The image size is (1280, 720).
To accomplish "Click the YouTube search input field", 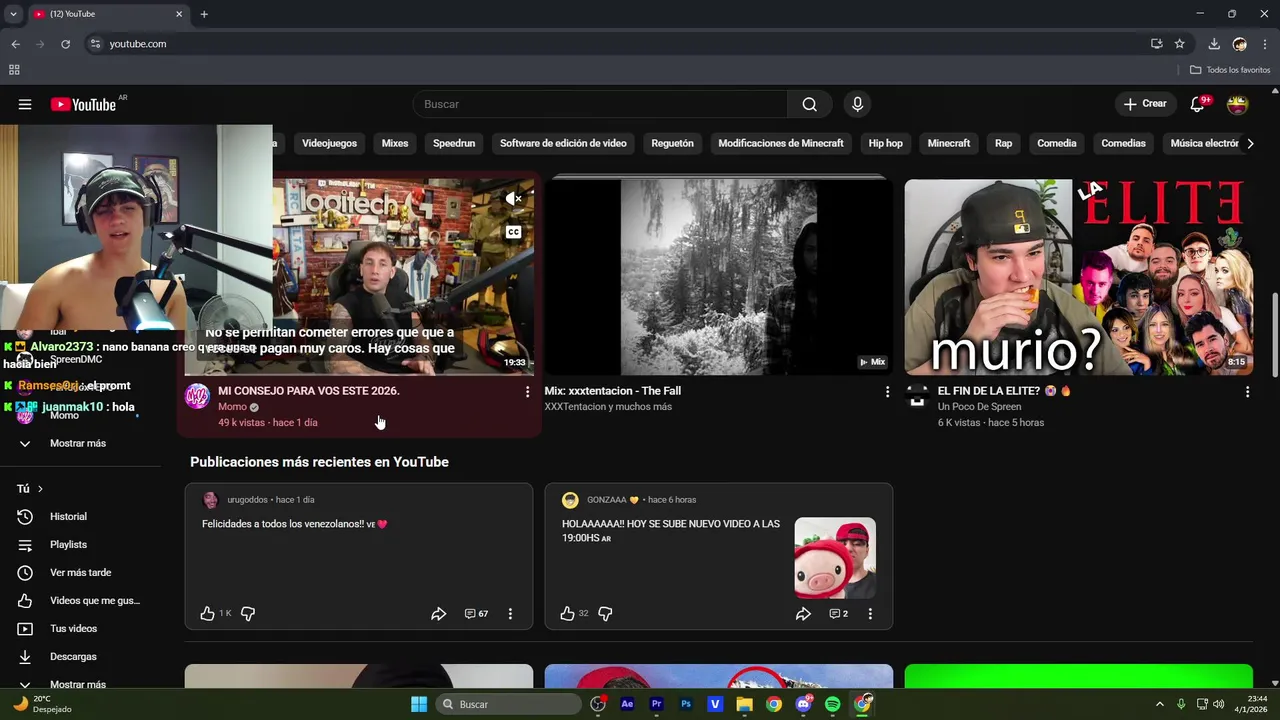I will tap(600, 104).
